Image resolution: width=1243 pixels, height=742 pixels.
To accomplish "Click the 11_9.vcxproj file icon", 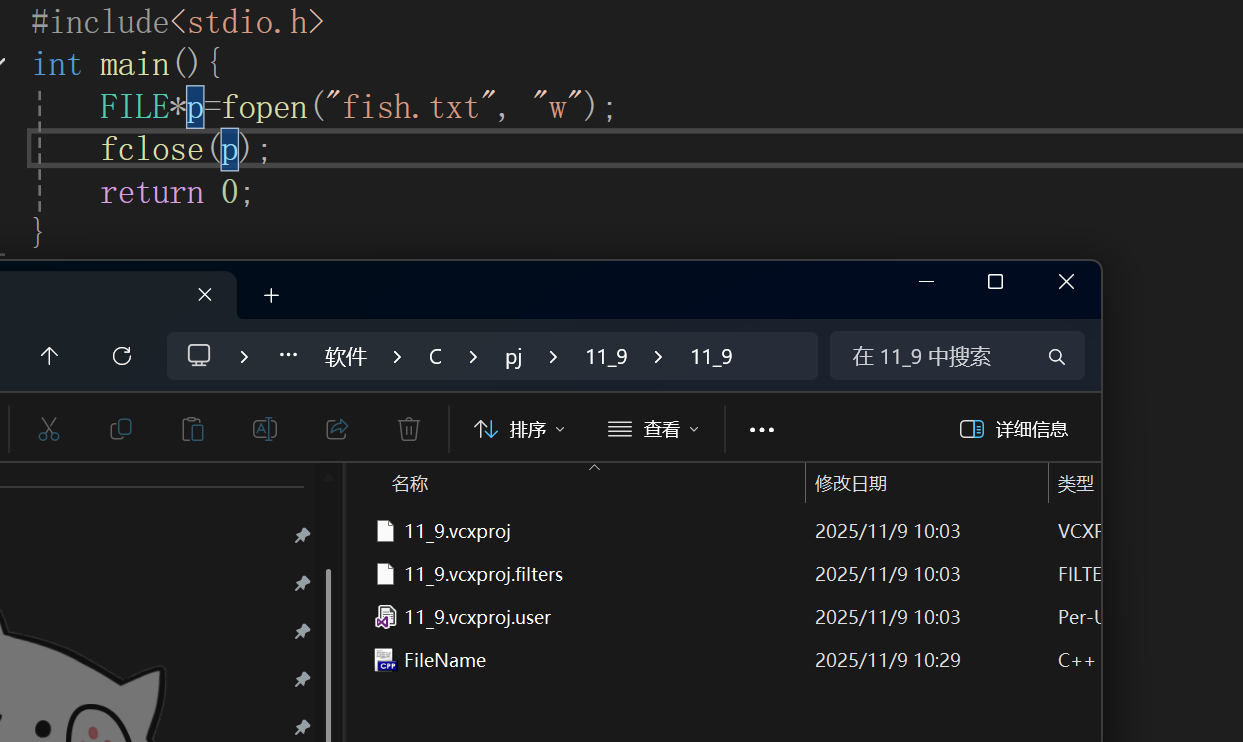I will point(385,531).
